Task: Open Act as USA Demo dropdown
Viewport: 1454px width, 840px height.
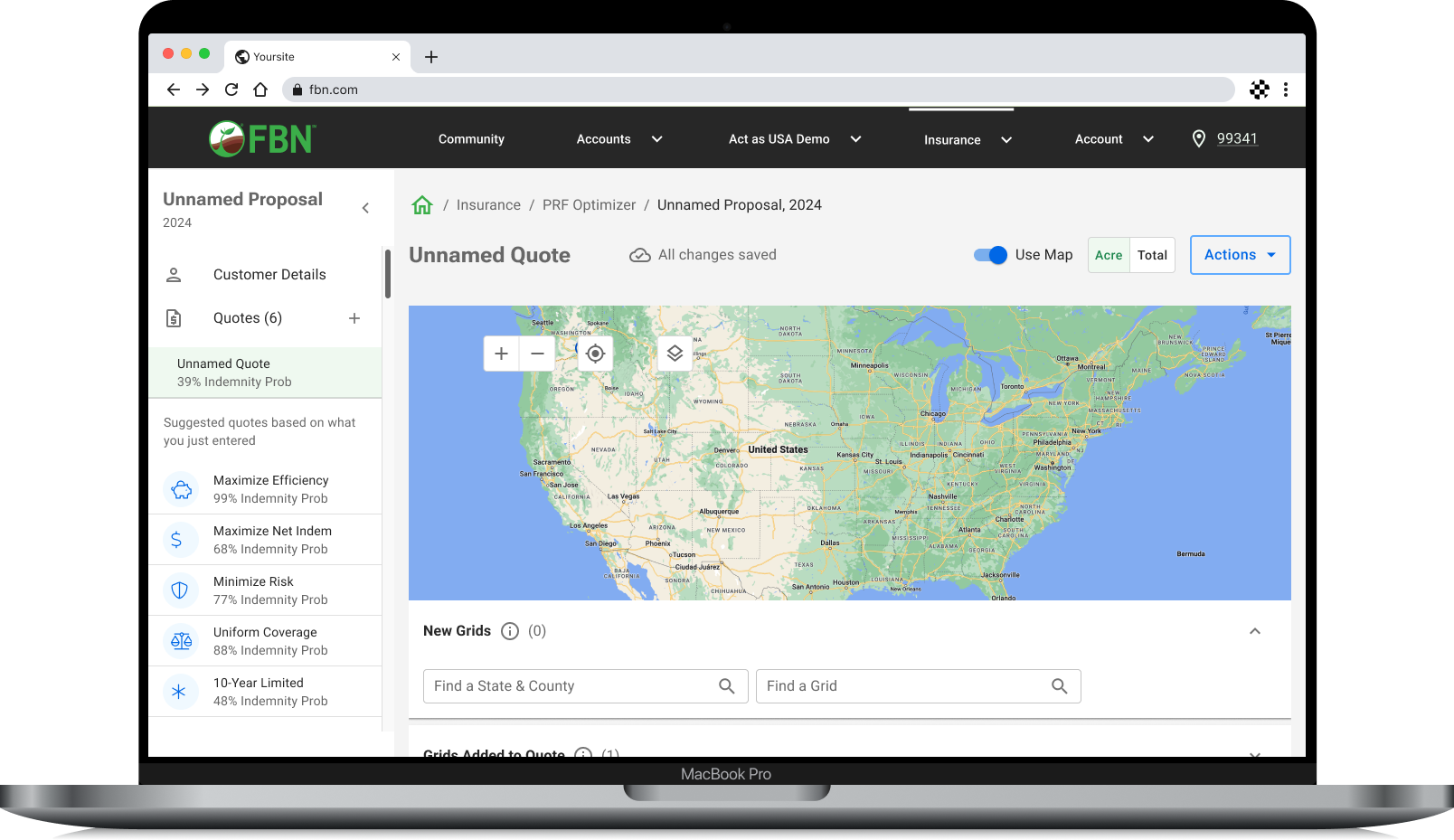Action: pyautogui.click(x=795, y=139)
